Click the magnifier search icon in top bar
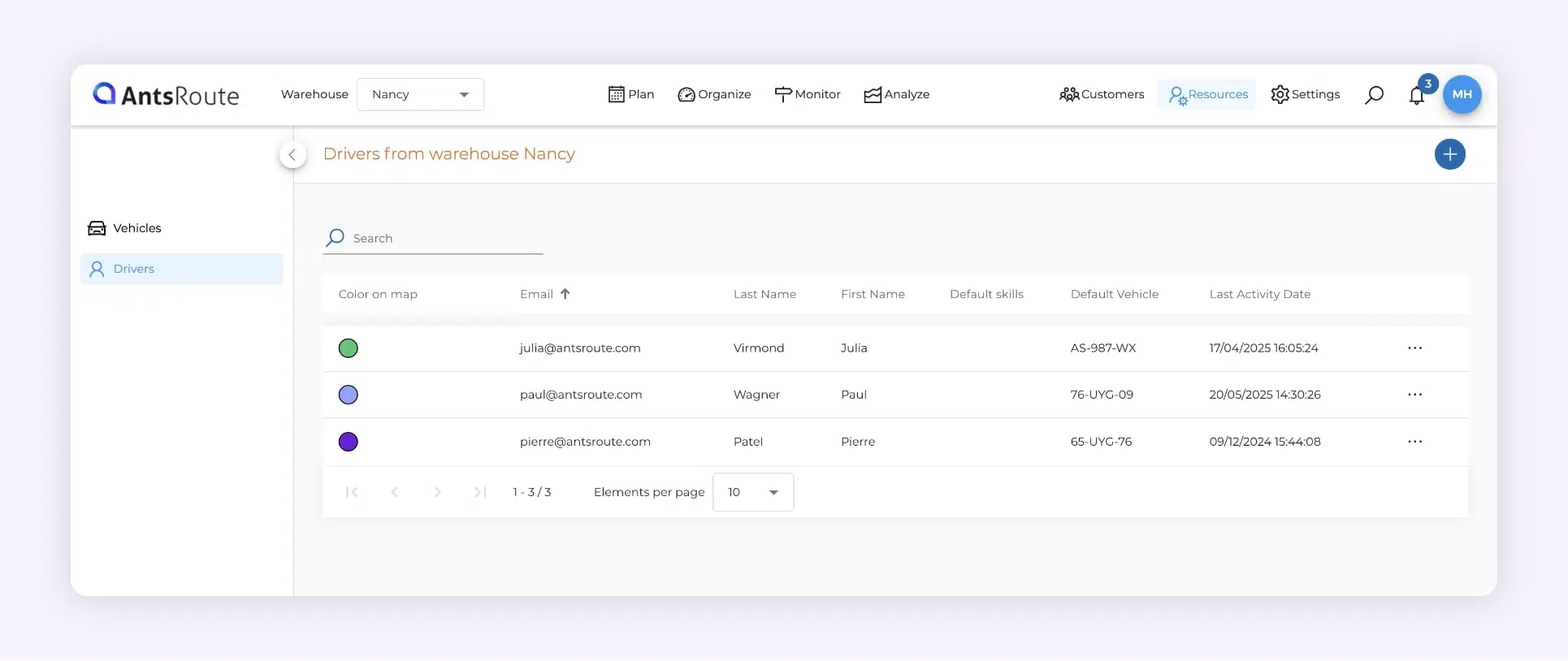Viewport: 1568px width, 661px height. tap(1374, 95)
